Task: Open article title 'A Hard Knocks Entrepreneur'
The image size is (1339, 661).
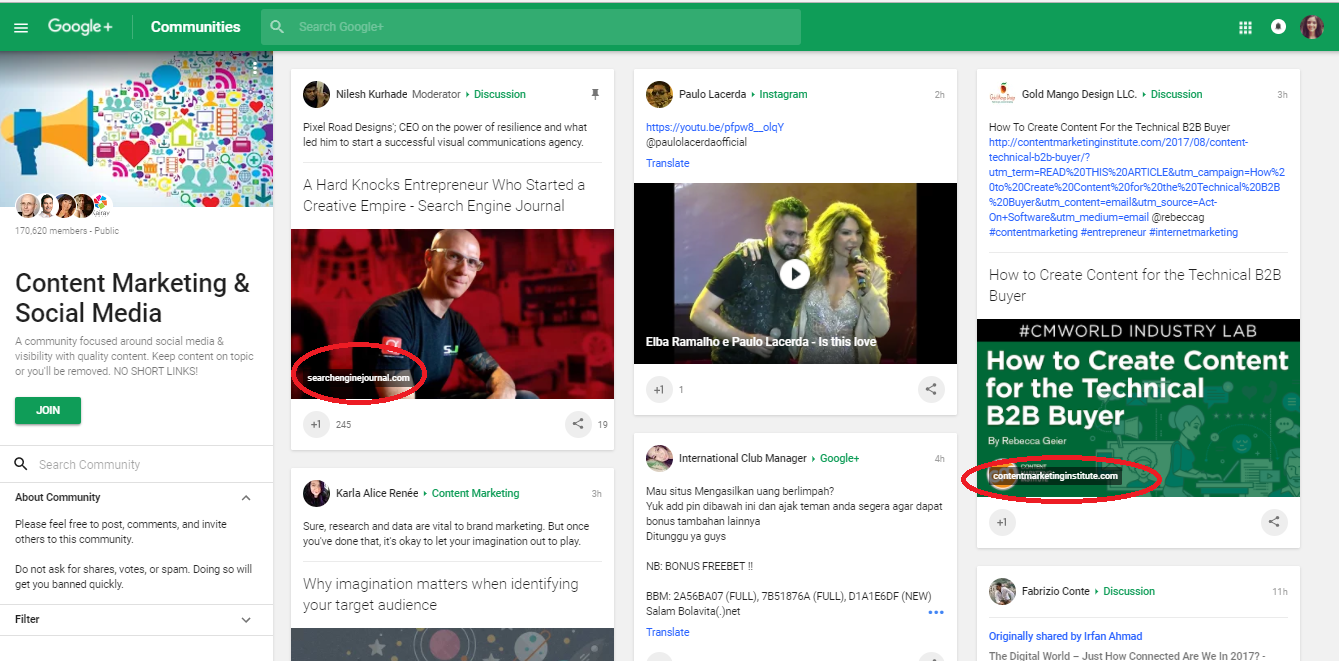Action: tap(444, 195)
